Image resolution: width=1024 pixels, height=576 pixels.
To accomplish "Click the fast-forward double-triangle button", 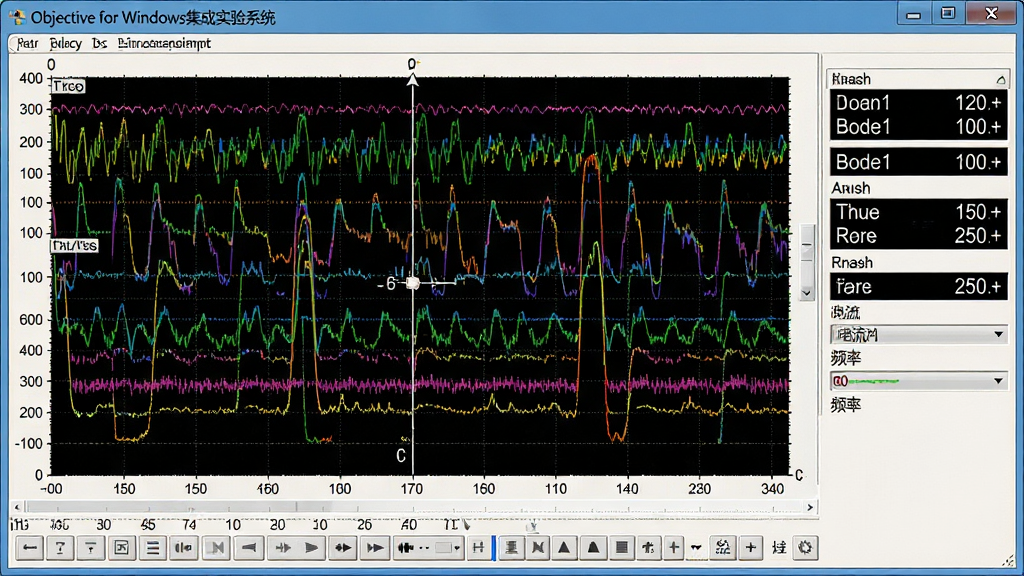I will tap(375, 547).
